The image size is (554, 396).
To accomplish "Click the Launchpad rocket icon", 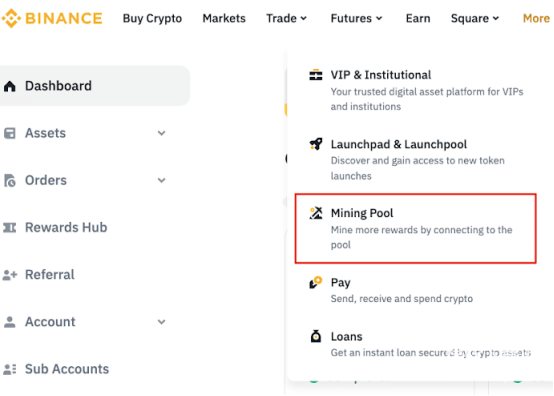I will (316, 144).
